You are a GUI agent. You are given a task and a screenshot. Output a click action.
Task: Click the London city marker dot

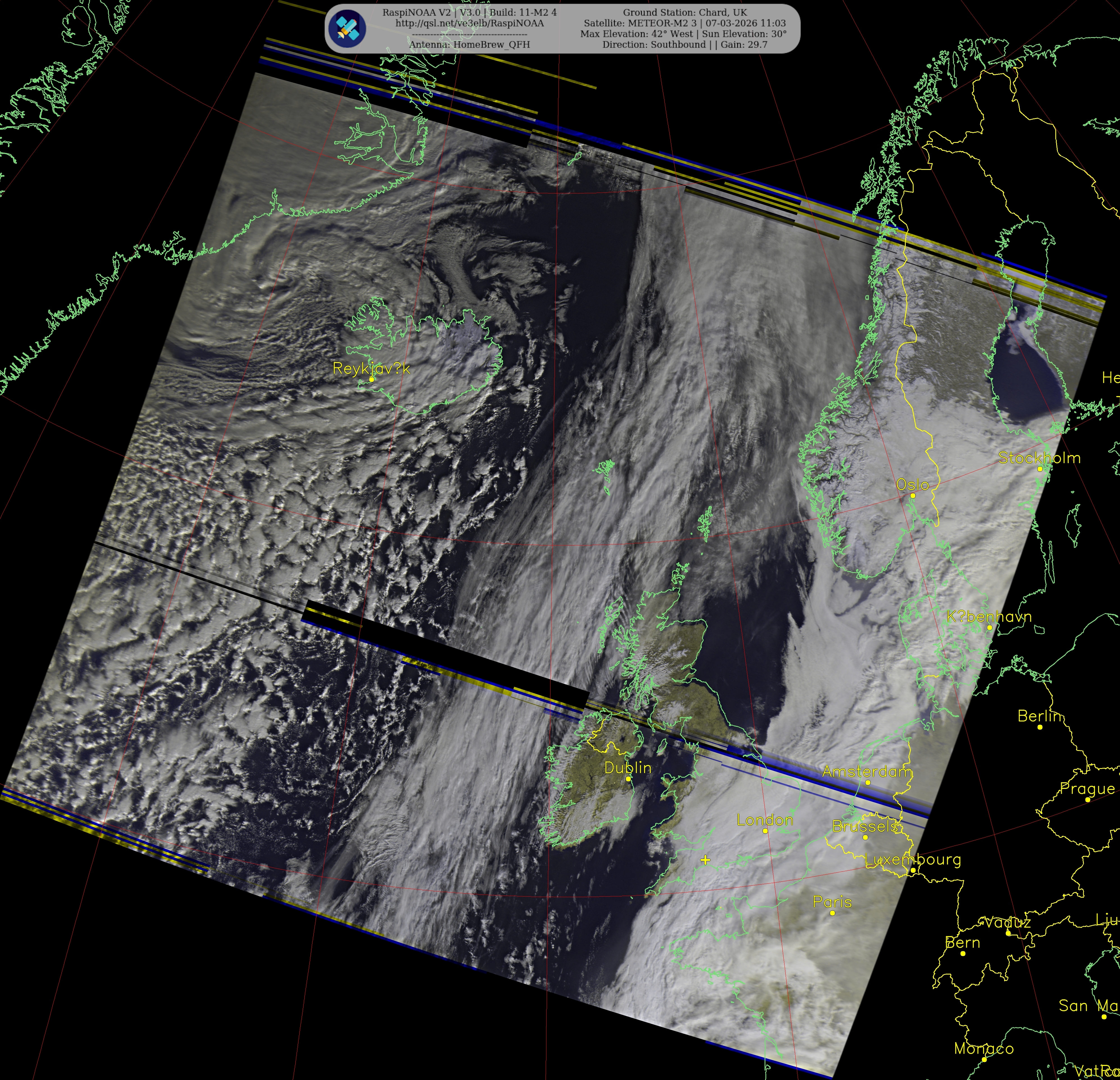[765, 831]
